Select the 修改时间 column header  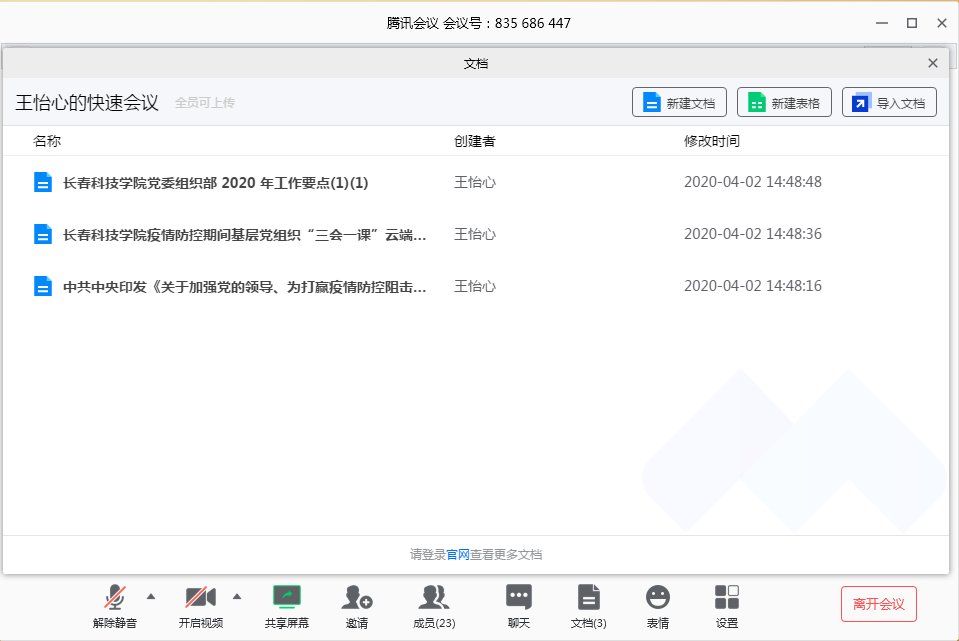click(x=712, y=141)
